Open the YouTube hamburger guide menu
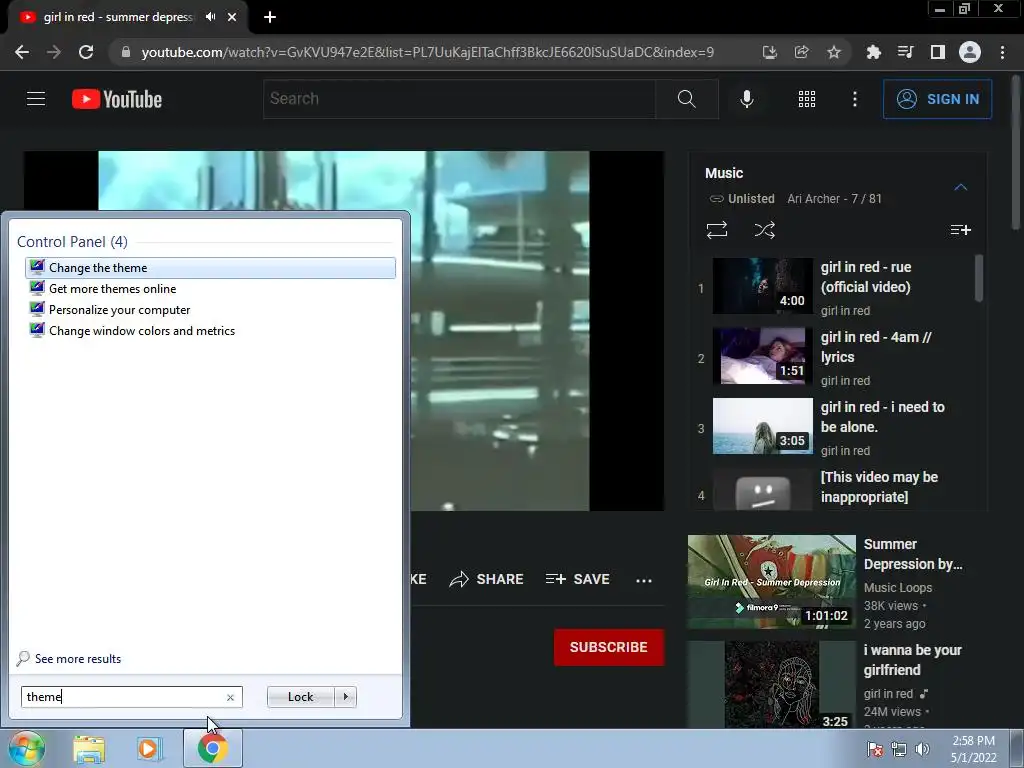The width and height of the screenshot is (1024, 768). pyautogui.click(x=36, y=99)
